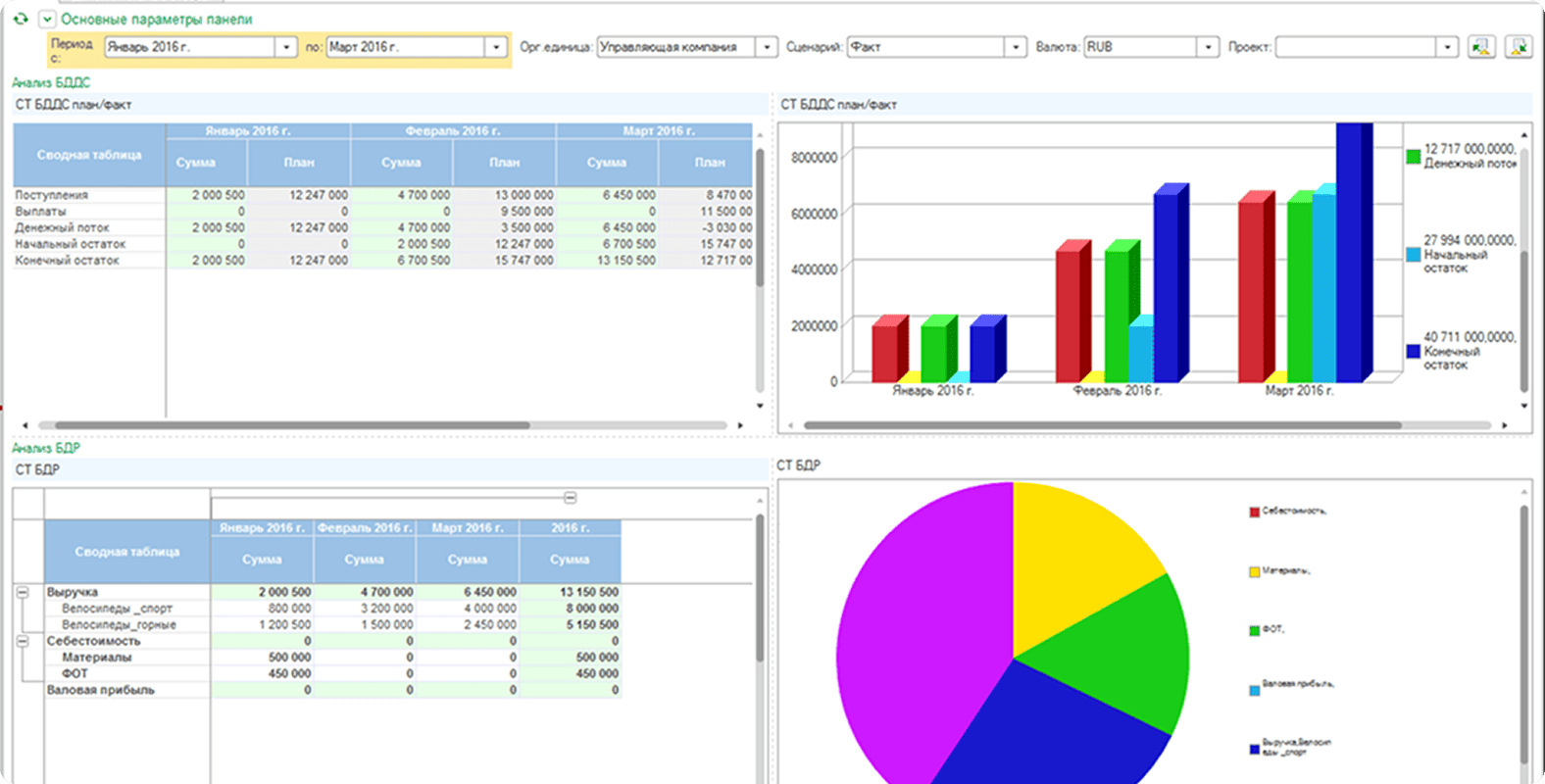Collapse the 'Основные параметры панели' section
Image resolution: width=1545 pixels, height=784 pixels.
[x=46, y=19]
